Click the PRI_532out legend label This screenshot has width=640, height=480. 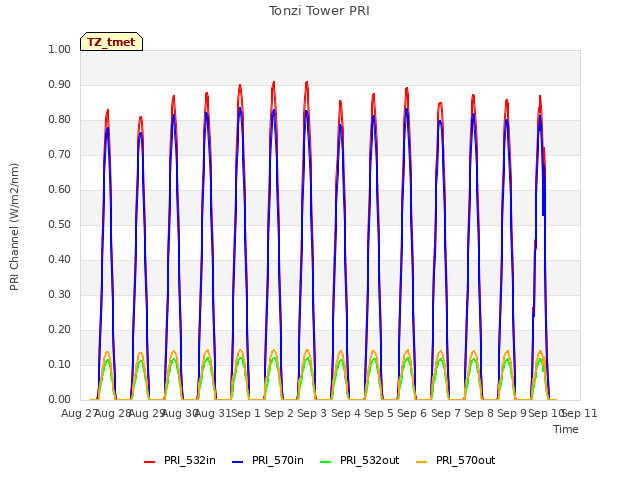369,460
